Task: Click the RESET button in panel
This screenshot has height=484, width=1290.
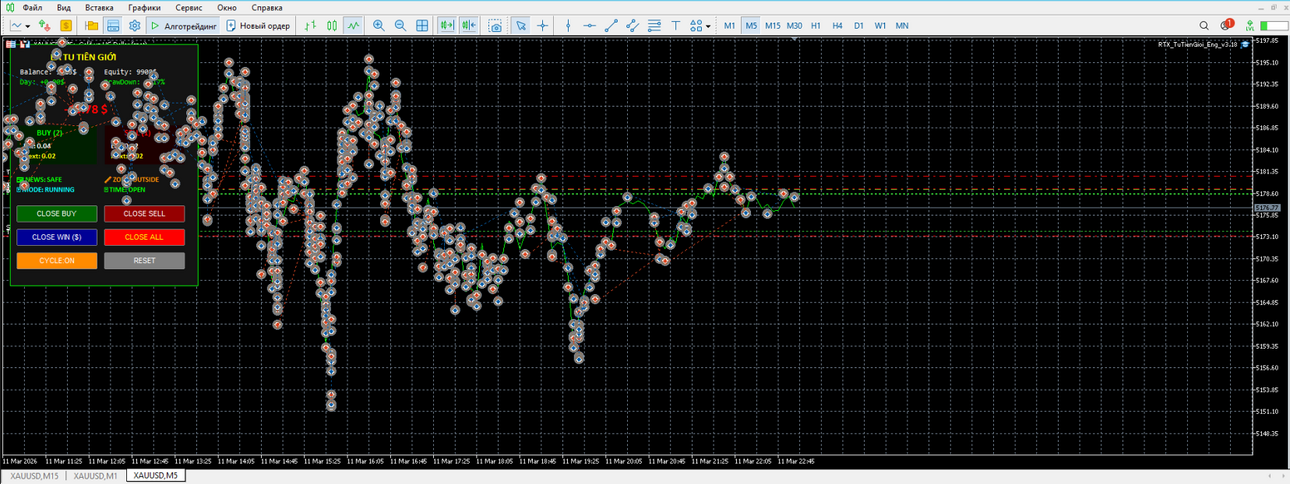Action: click(144, 260)
